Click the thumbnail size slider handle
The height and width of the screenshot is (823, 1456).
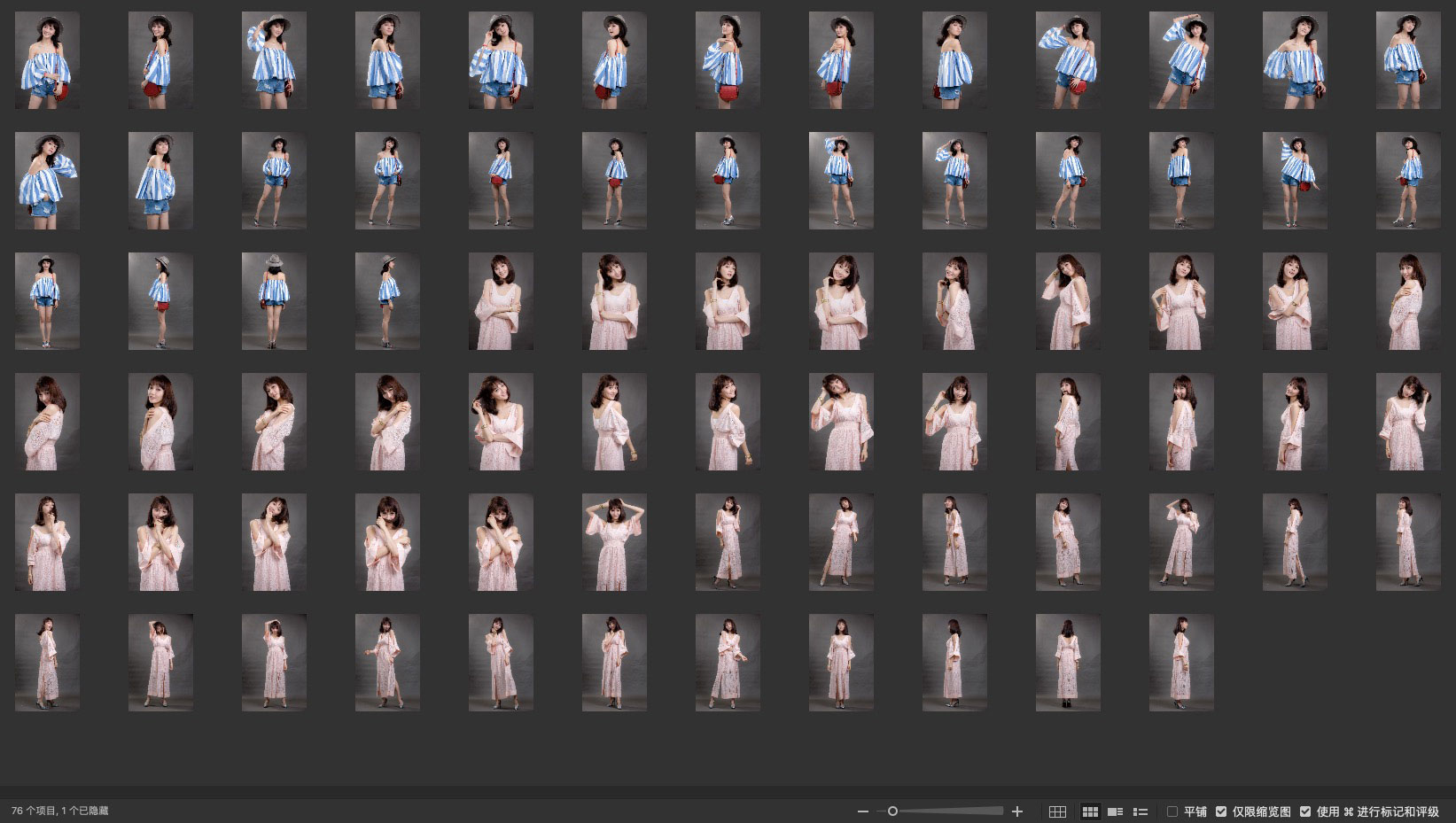(x=892, y=811)
